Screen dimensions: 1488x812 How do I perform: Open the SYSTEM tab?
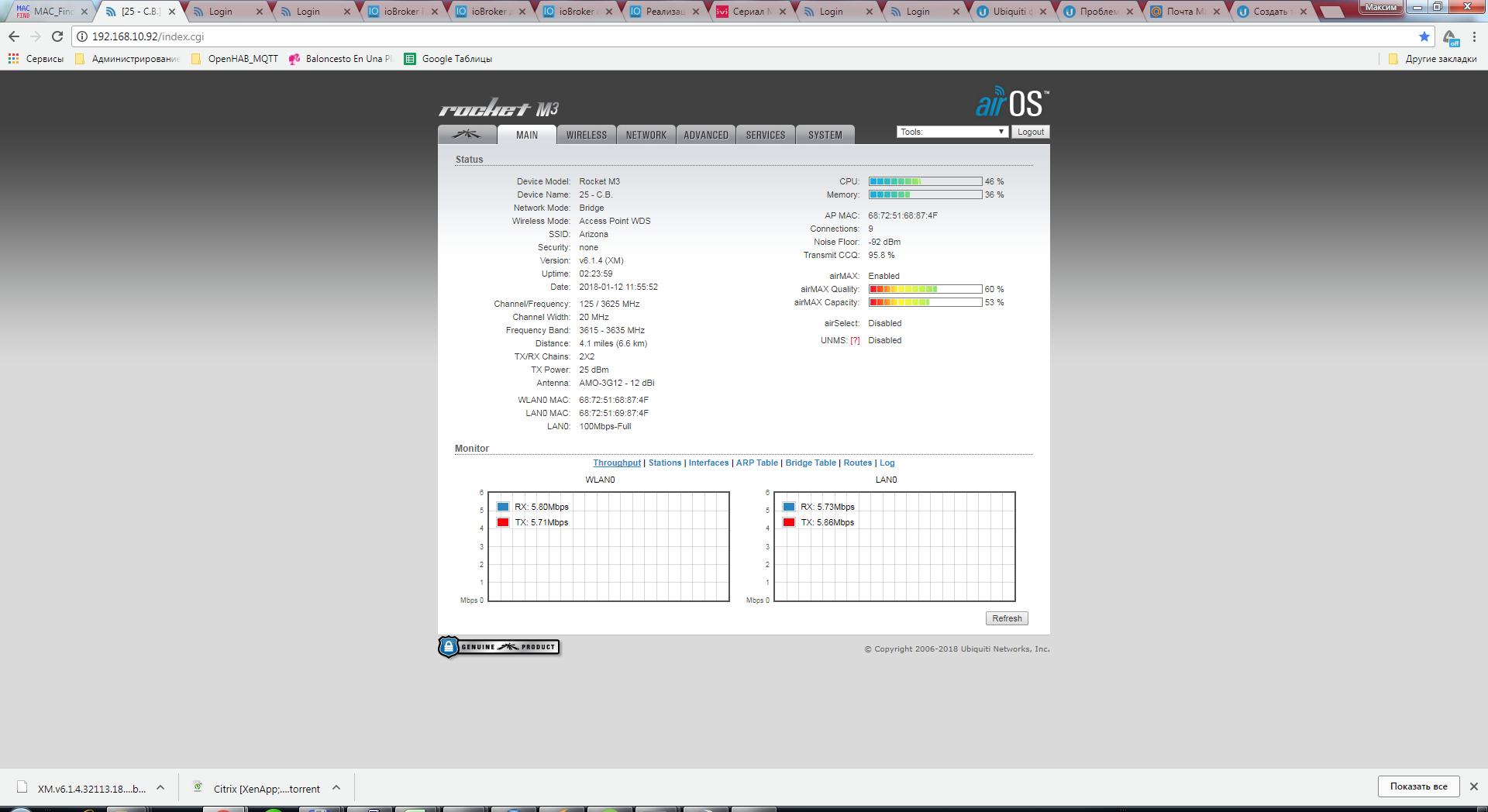(825, 135)
